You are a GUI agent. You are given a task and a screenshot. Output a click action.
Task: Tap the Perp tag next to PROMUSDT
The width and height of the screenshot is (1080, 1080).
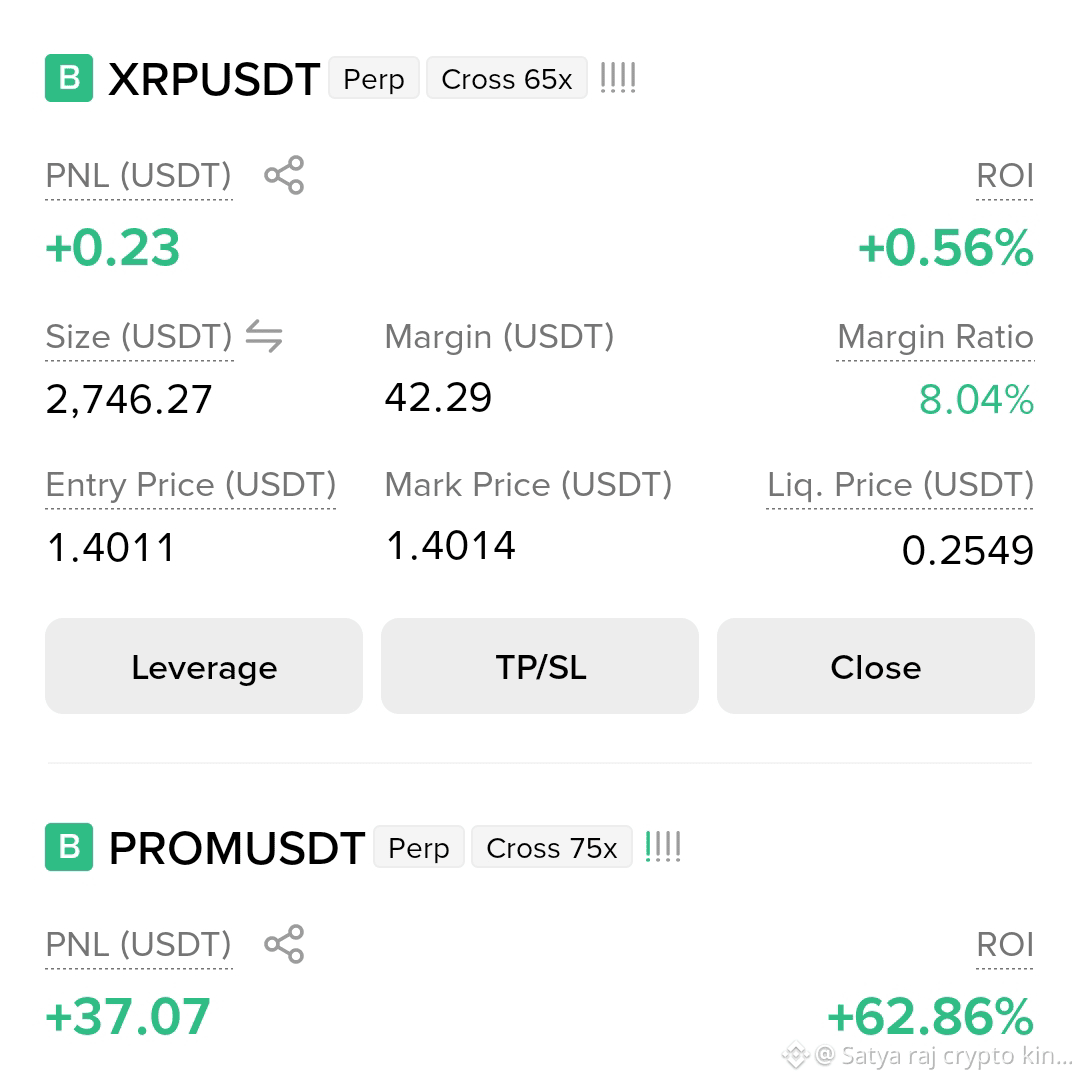pyautogui.click(x=419, y=847)
